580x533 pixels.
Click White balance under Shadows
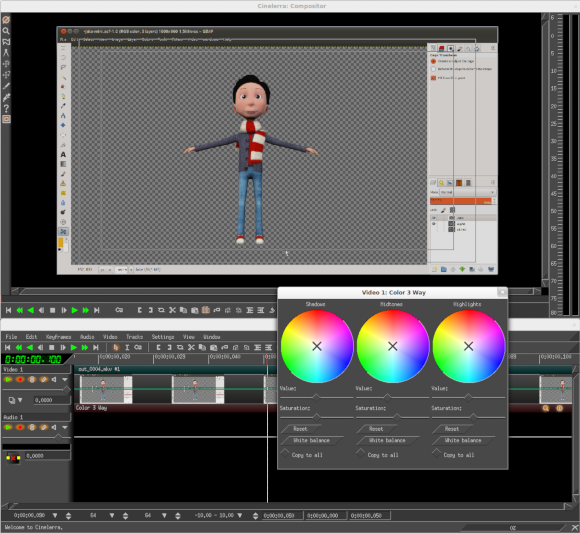[x=311, y=440]
